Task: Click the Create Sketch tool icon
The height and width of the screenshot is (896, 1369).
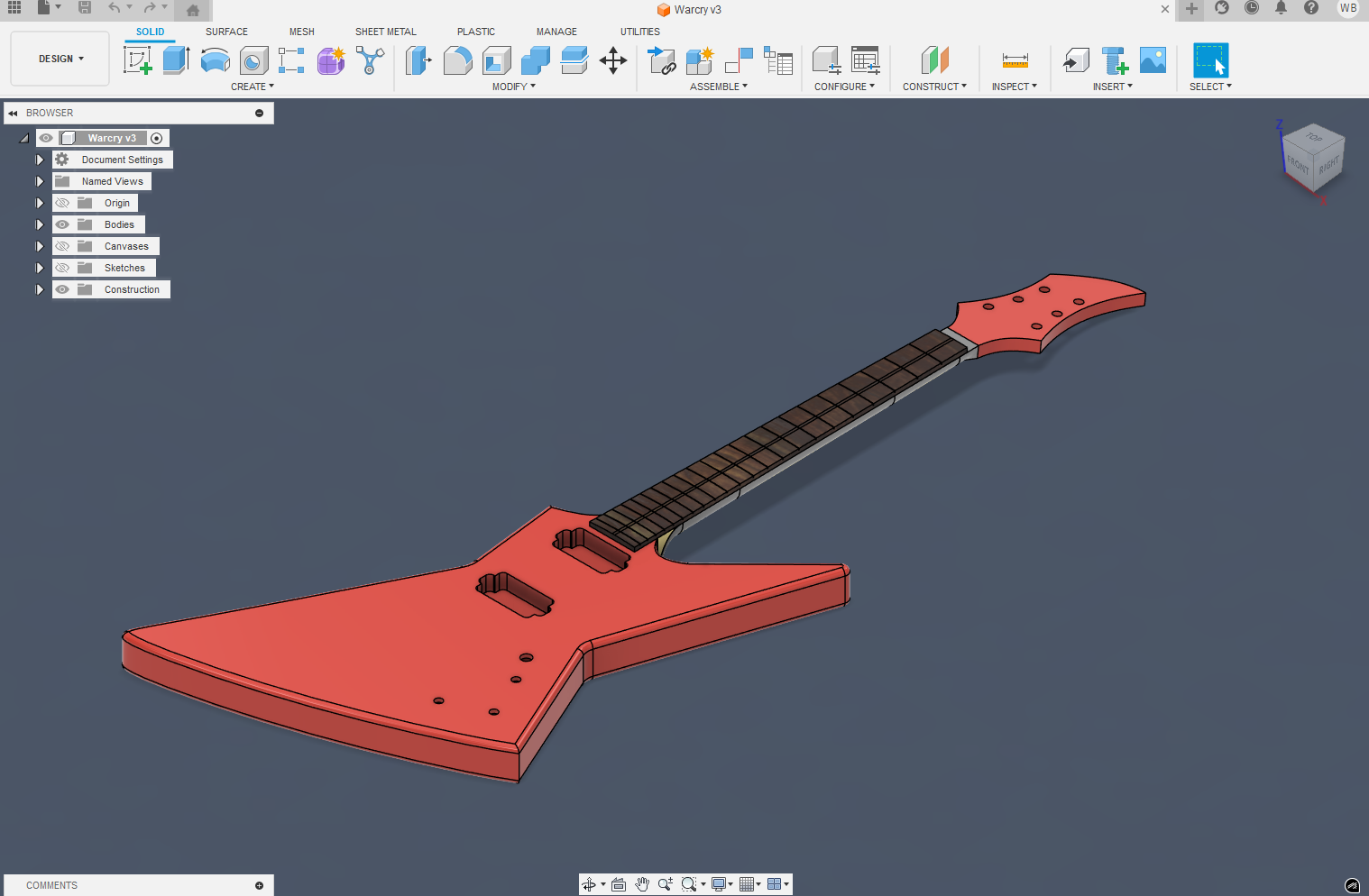Action: coord(137,60)
